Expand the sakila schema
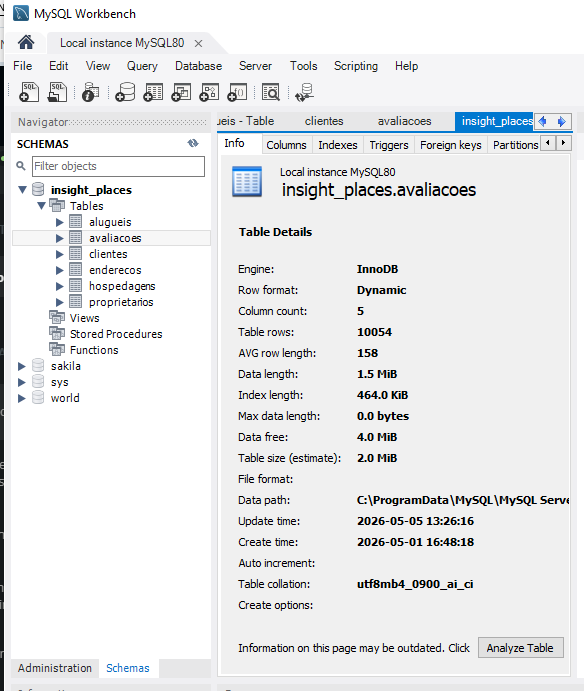 pyautogui.click(x=21, y=366)
